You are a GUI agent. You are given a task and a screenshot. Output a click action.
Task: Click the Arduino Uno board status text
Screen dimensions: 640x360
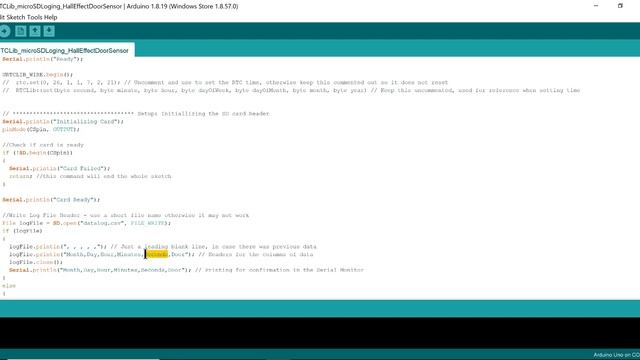tap(616, 355)
